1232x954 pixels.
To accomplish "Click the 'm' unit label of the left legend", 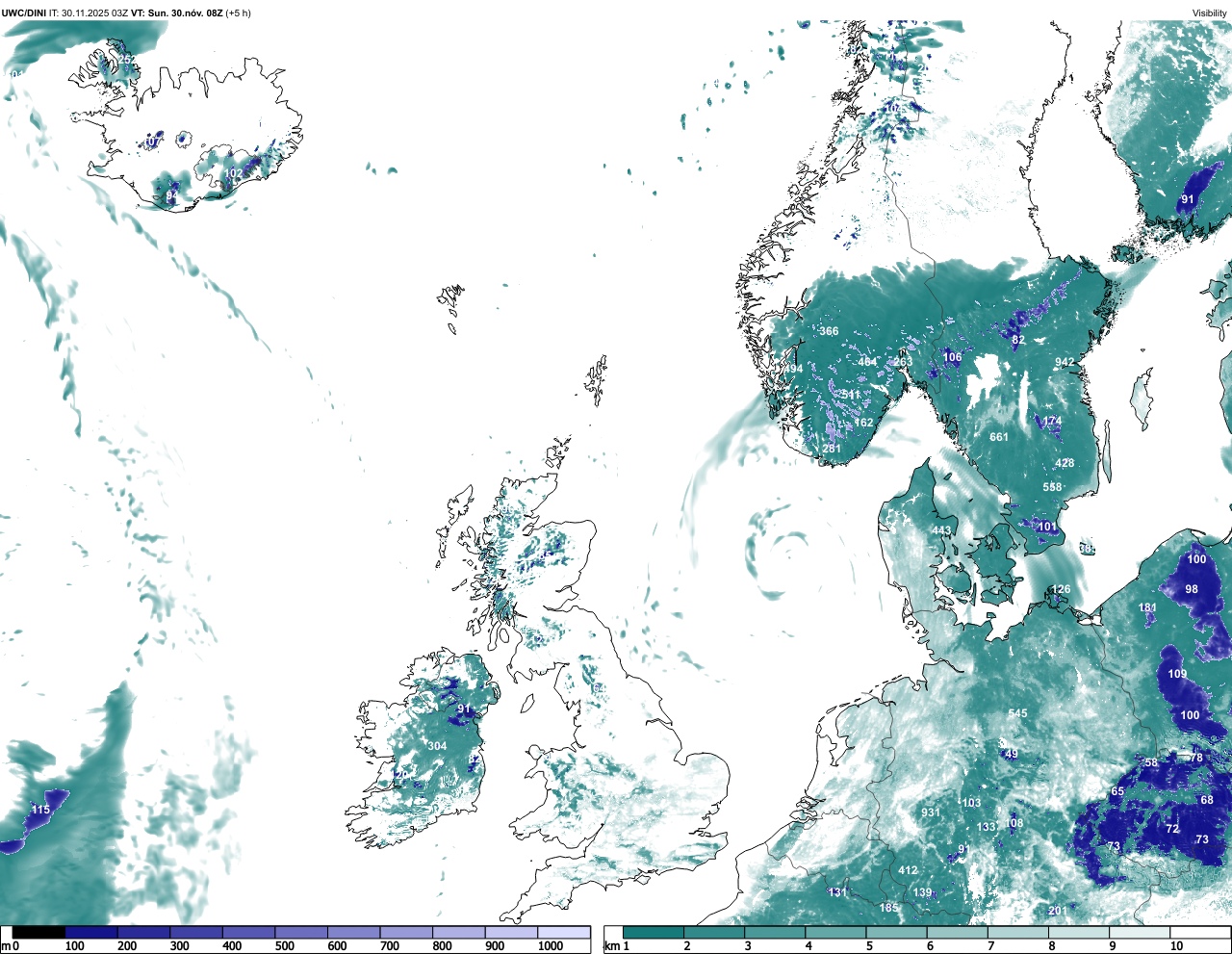I will [x=5, y=946].
